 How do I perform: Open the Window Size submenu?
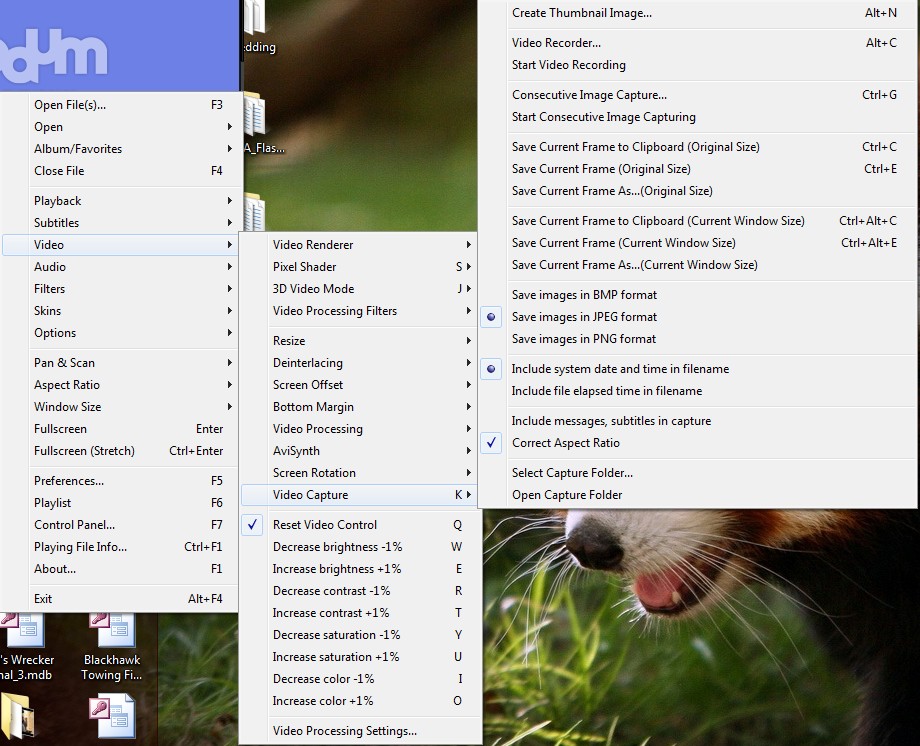pyautogui.click(x=120, y=407)
